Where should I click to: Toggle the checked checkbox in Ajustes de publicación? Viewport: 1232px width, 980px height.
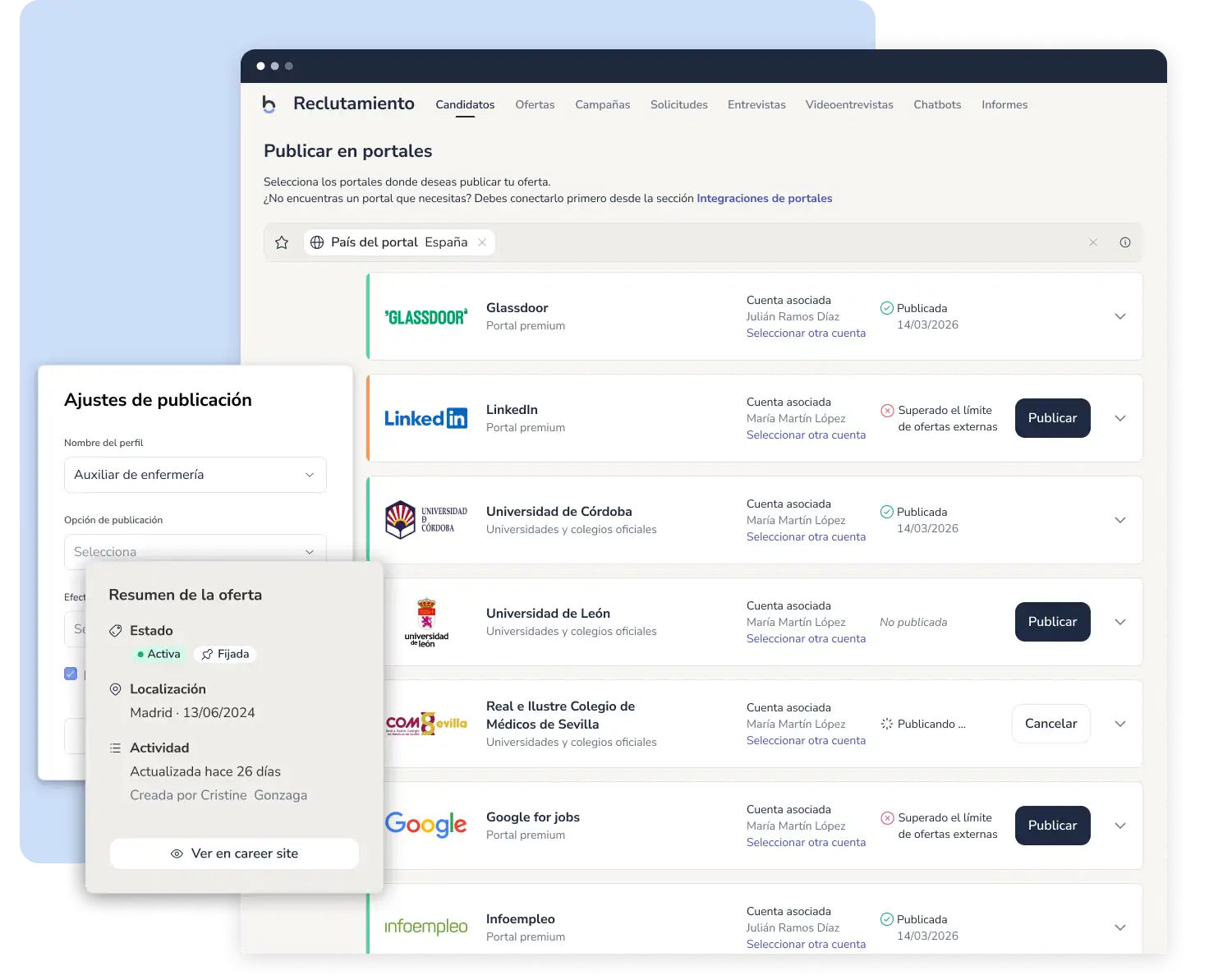tap(71, 674)
